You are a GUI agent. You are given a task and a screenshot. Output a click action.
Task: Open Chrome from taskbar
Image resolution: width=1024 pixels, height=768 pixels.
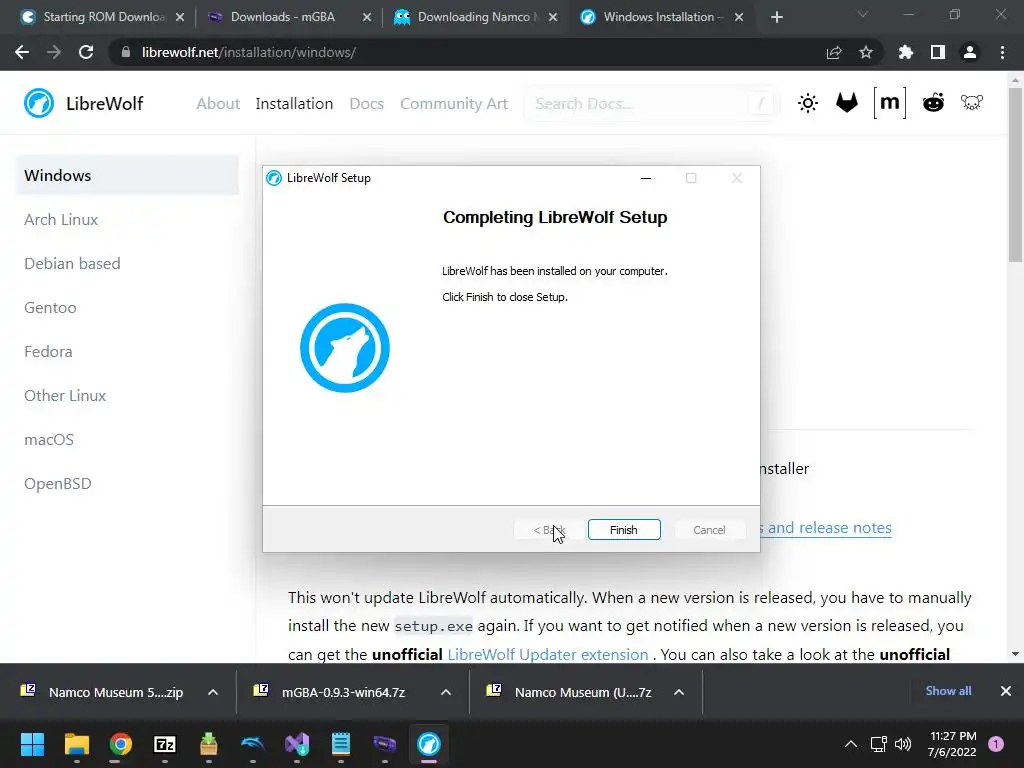coord(121,744)
